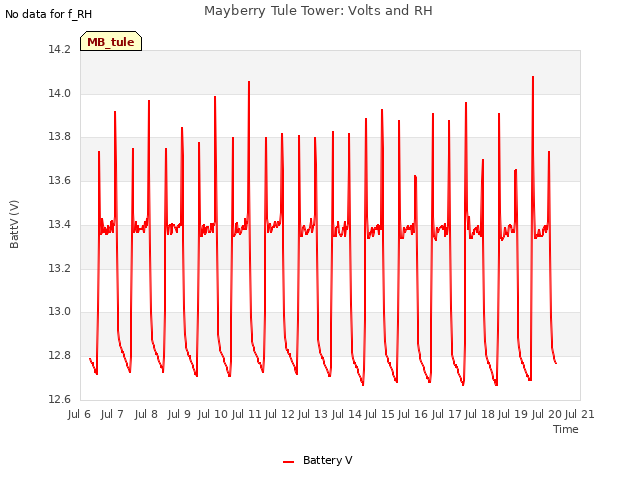Click the Jul 11 x-axis date
640x480 pixels.
(247, 414)
